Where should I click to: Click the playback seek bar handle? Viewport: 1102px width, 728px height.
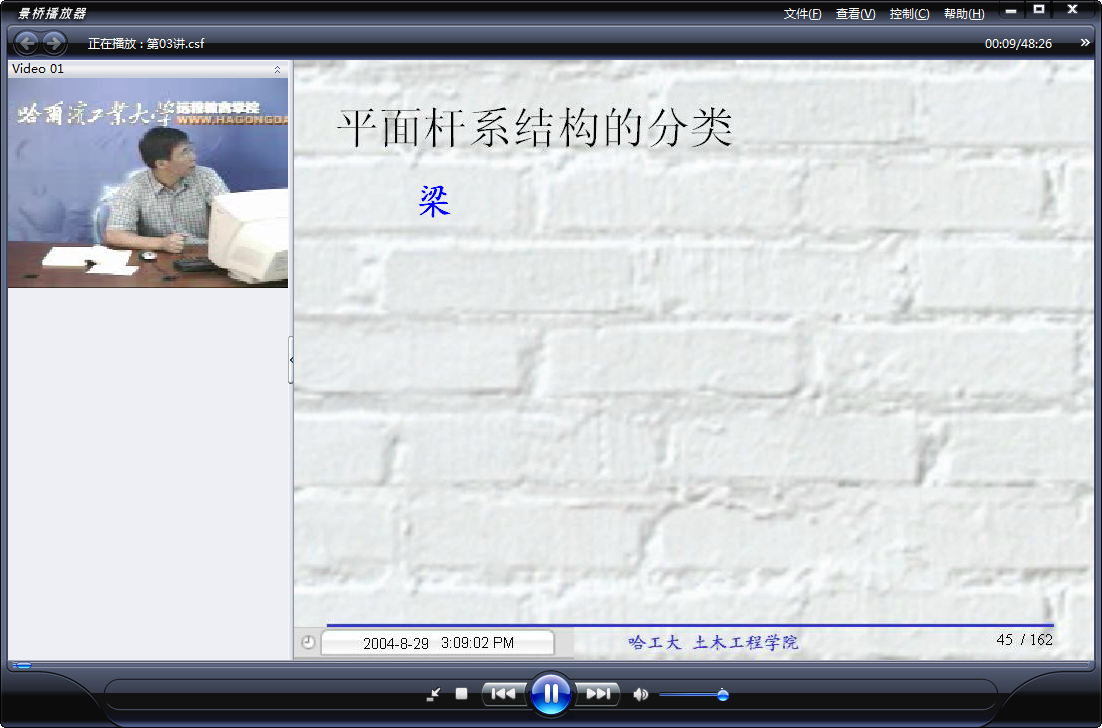tap(22, 665)
